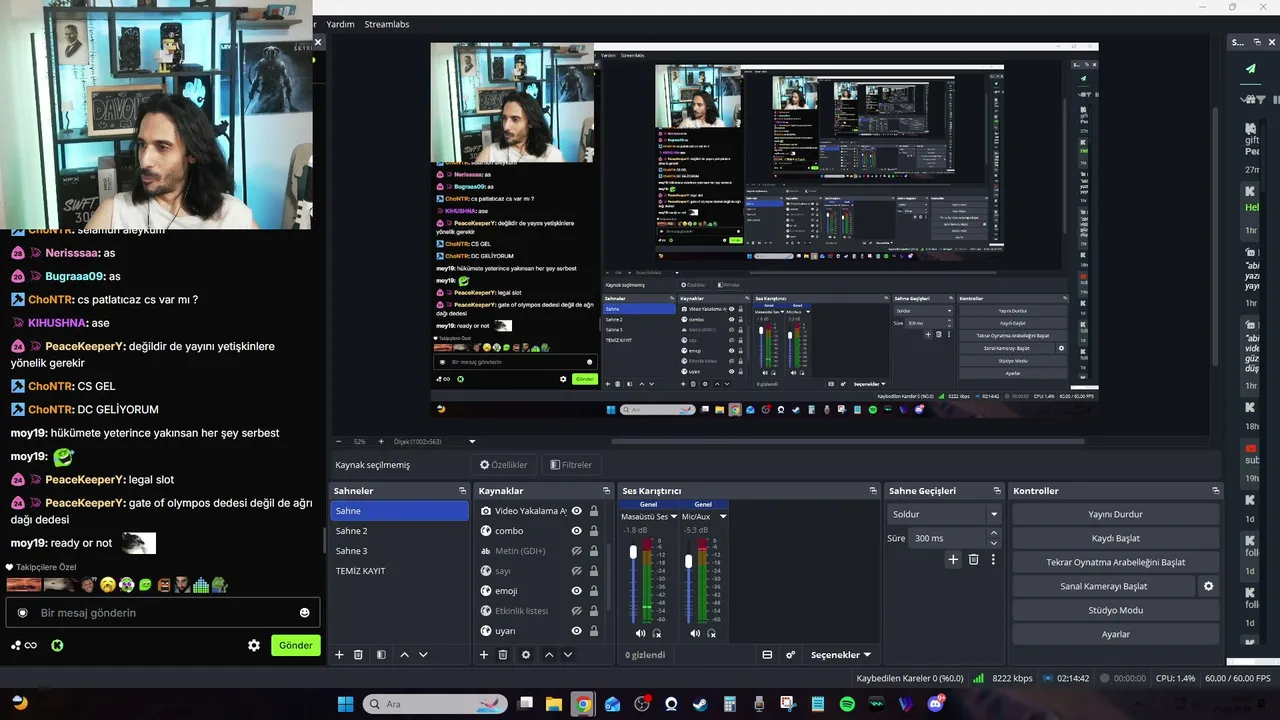Start replay buffer with Tekrar Oynatma button
The width and height of the screenshot is (1280, 720).
(x=1116, y=562)
